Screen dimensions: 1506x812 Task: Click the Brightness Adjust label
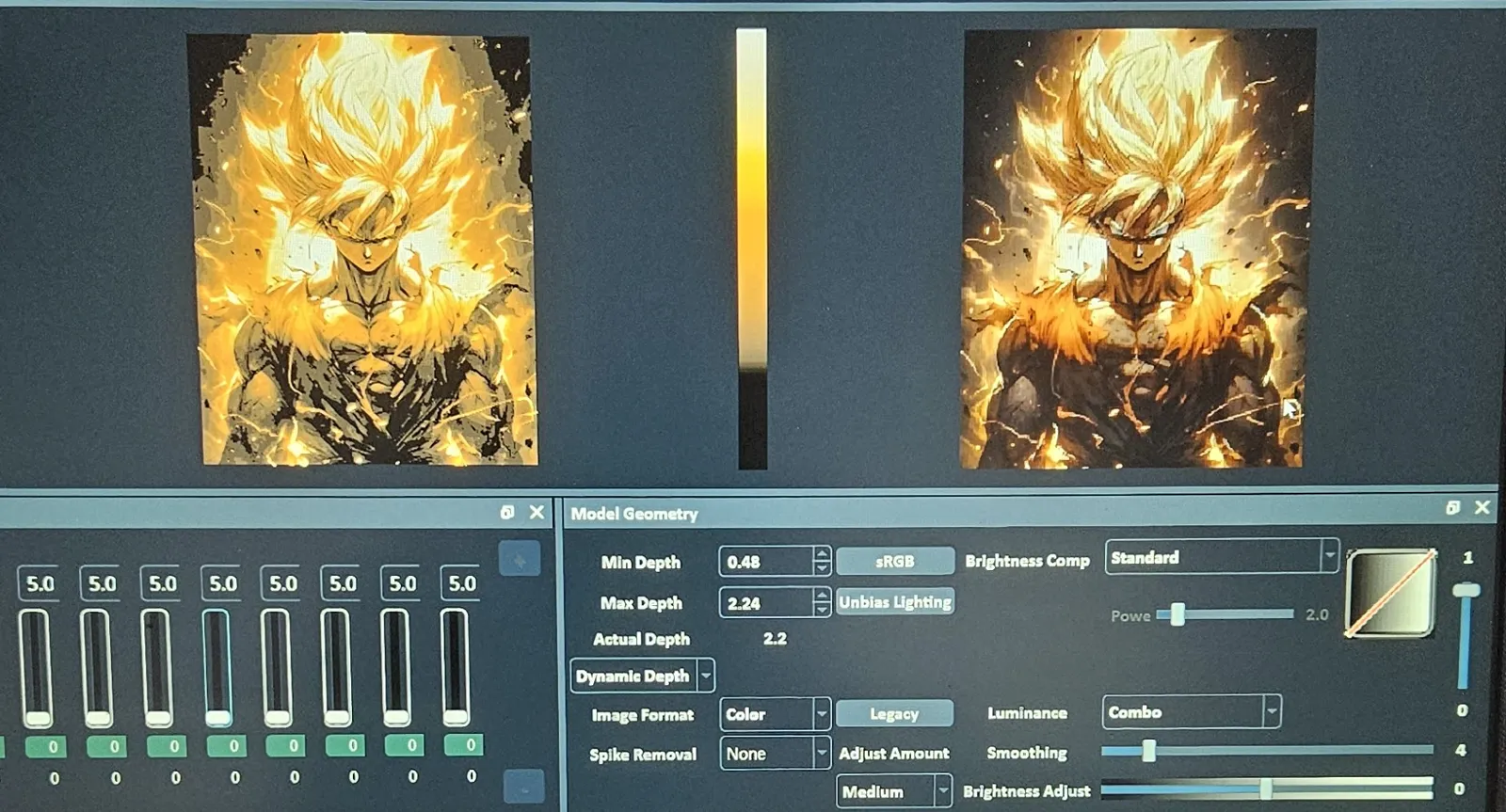[x=1027, y=791]
